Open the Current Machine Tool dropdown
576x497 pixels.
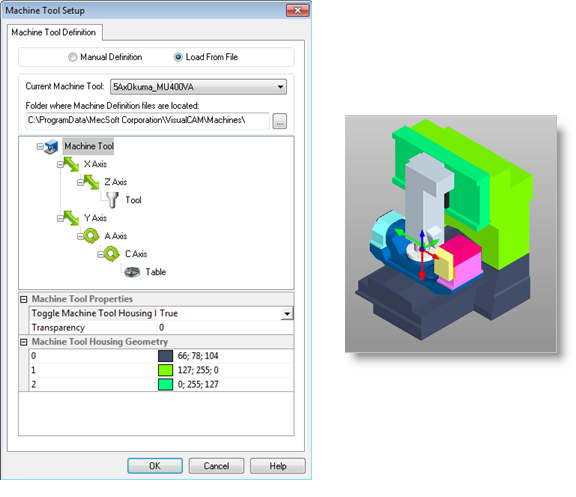(x=198, y=87)
